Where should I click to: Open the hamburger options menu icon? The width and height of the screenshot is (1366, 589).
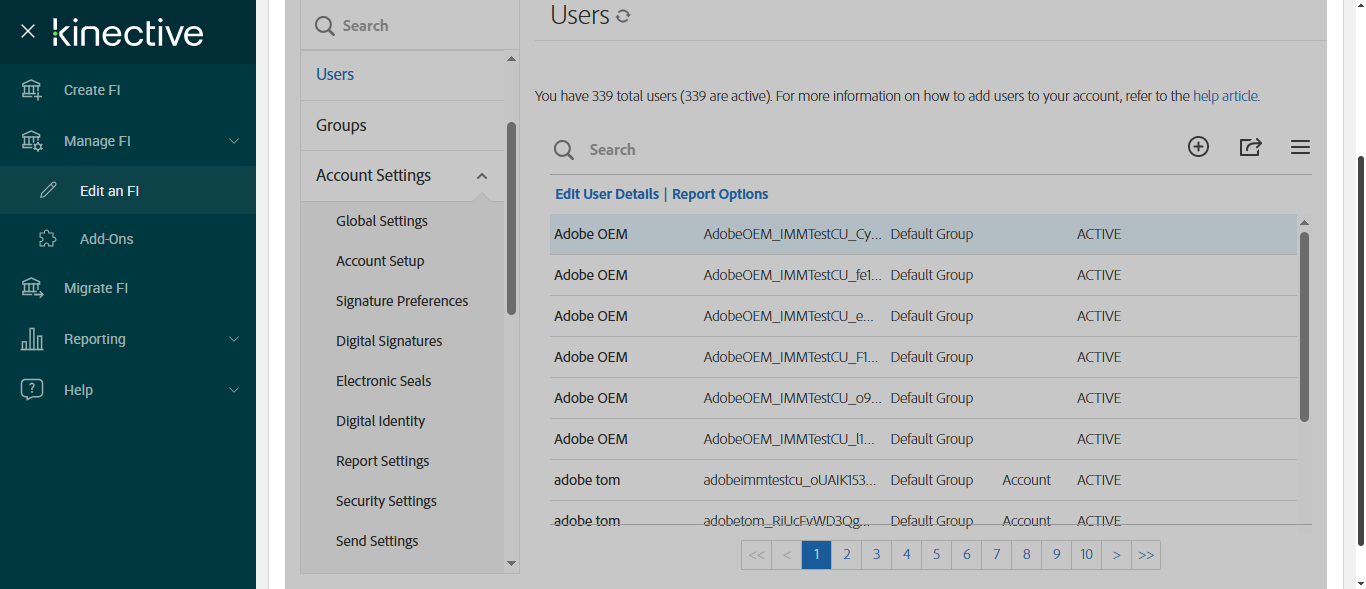coord(1300,148)
